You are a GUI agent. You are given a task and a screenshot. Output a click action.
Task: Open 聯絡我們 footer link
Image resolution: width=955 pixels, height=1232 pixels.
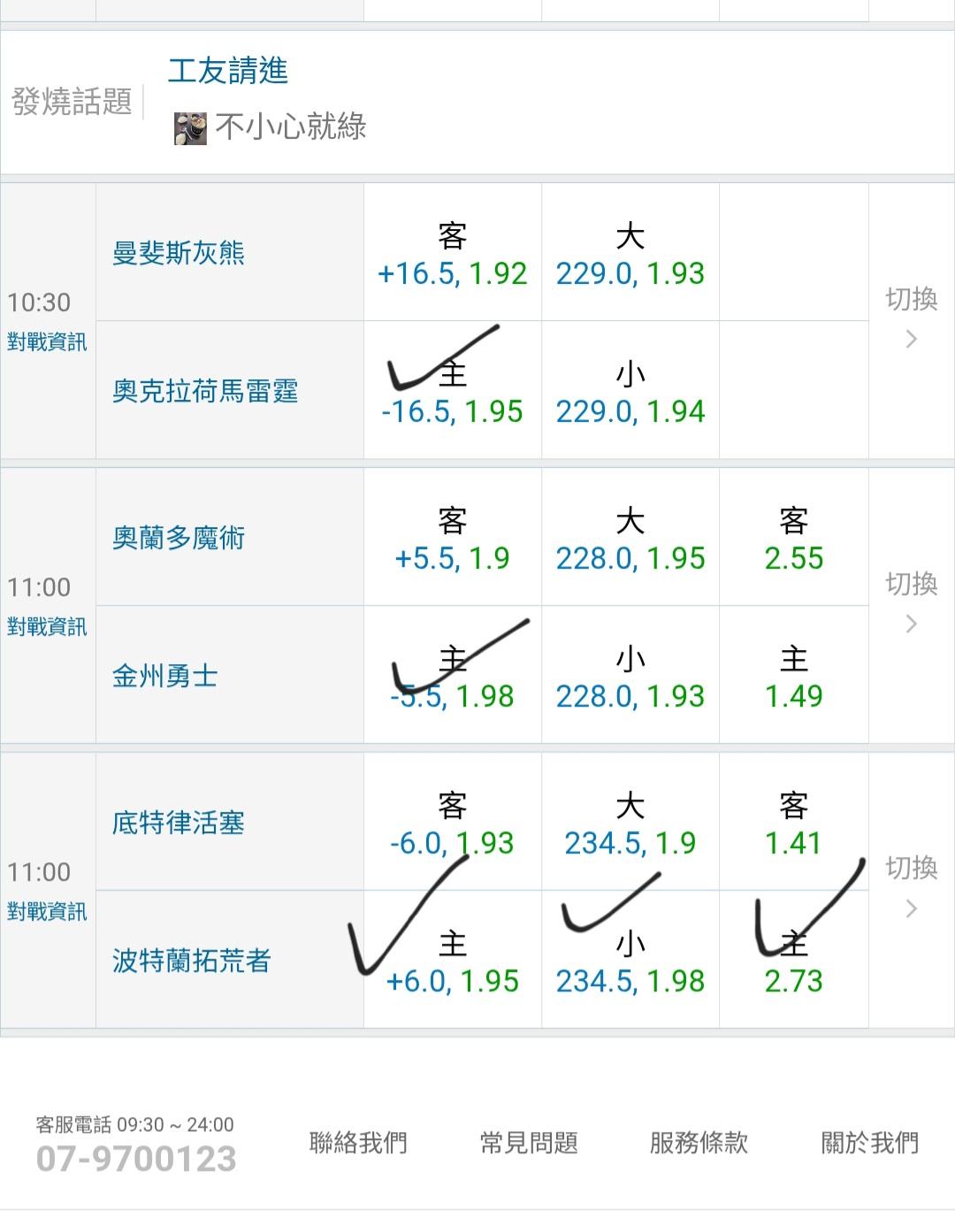pyautogui.click(x=358, y=1143)
